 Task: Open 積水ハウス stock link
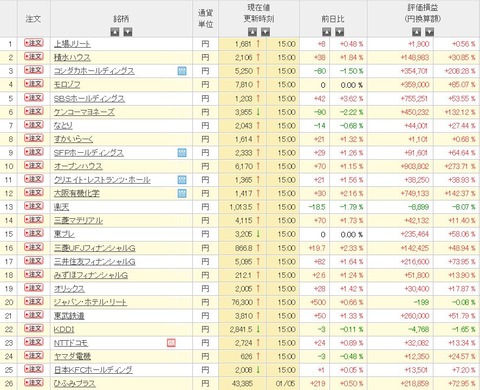pyautogui.click(x=72, y=57)
